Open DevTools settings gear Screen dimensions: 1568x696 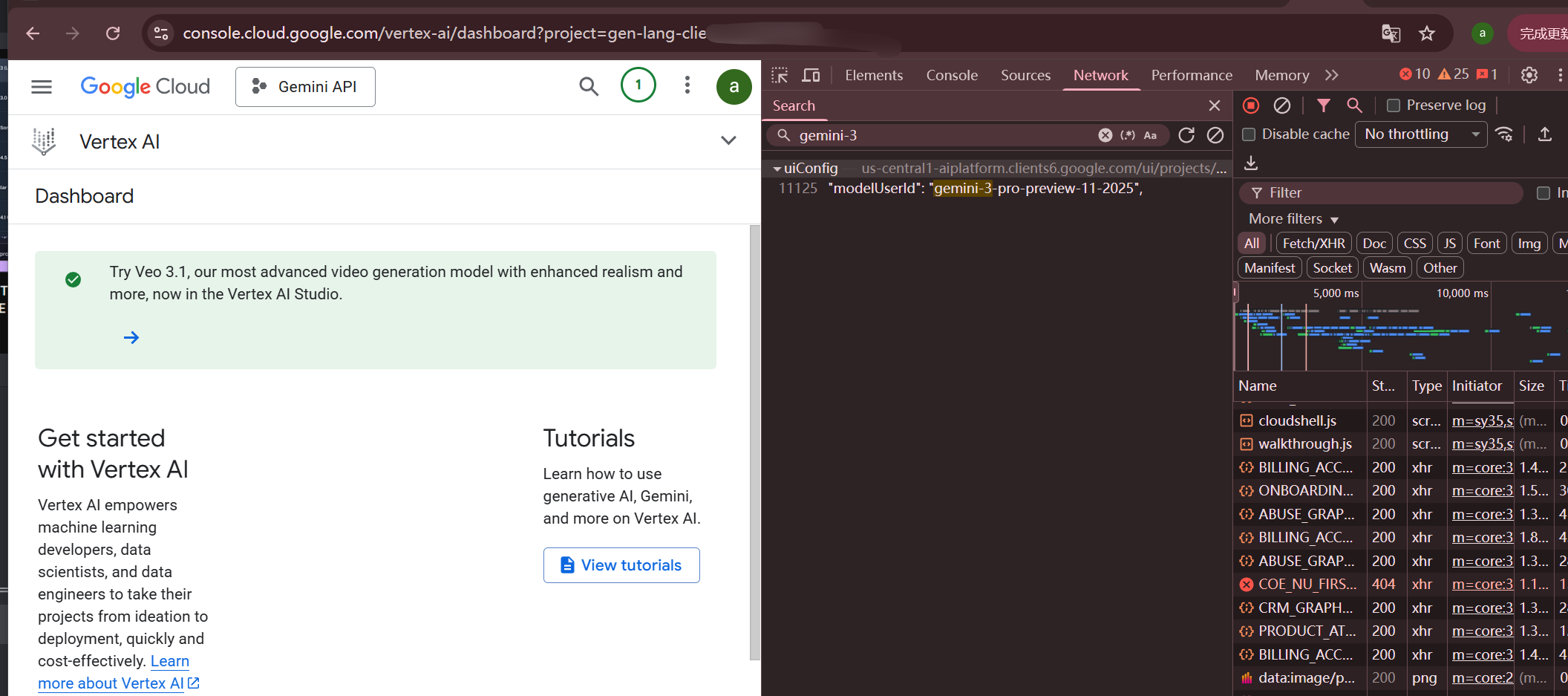(x=1529, y=75)
